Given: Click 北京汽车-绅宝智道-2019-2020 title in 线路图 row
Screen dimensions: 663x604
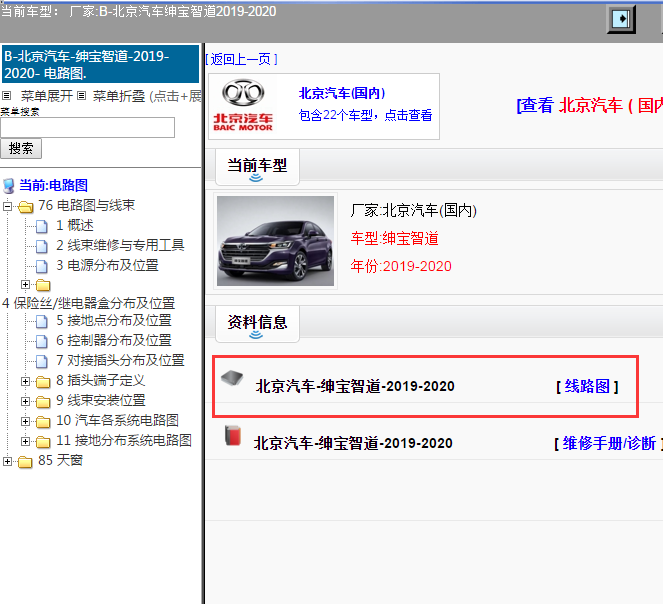Looking at the screenshot, I should pyautogui.click(x=355, y=386).
